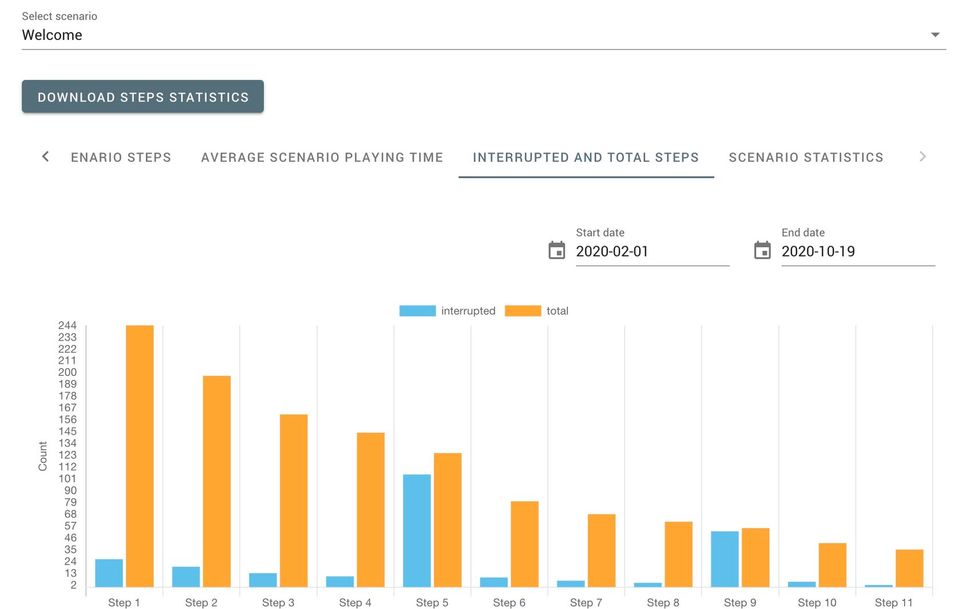This screenshot has width=960, height=609.
Task: Click the Step 1 orange total bar
Action: (x=140, y=456)
